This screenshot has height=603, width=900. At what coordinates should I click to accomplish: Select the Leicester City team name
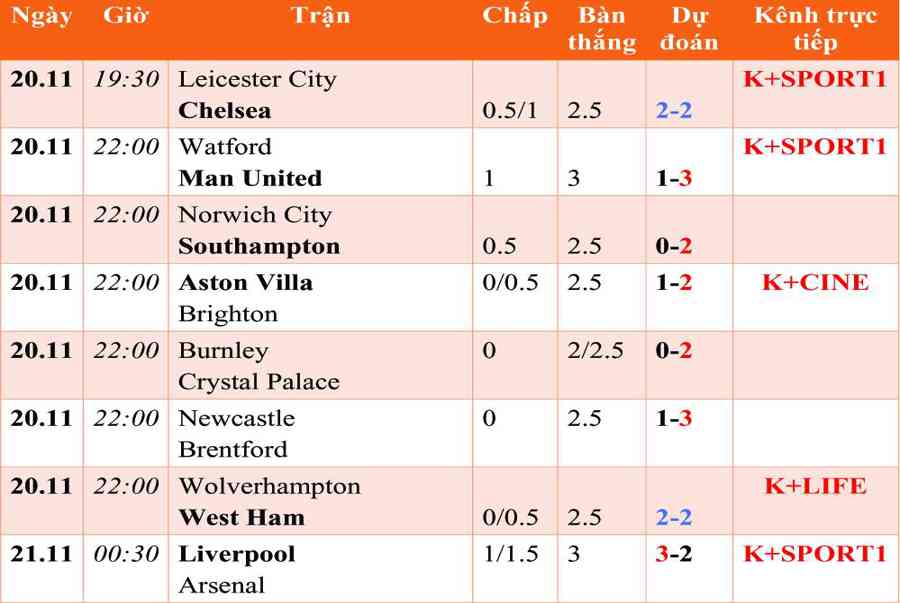click(x=257, y=79)
